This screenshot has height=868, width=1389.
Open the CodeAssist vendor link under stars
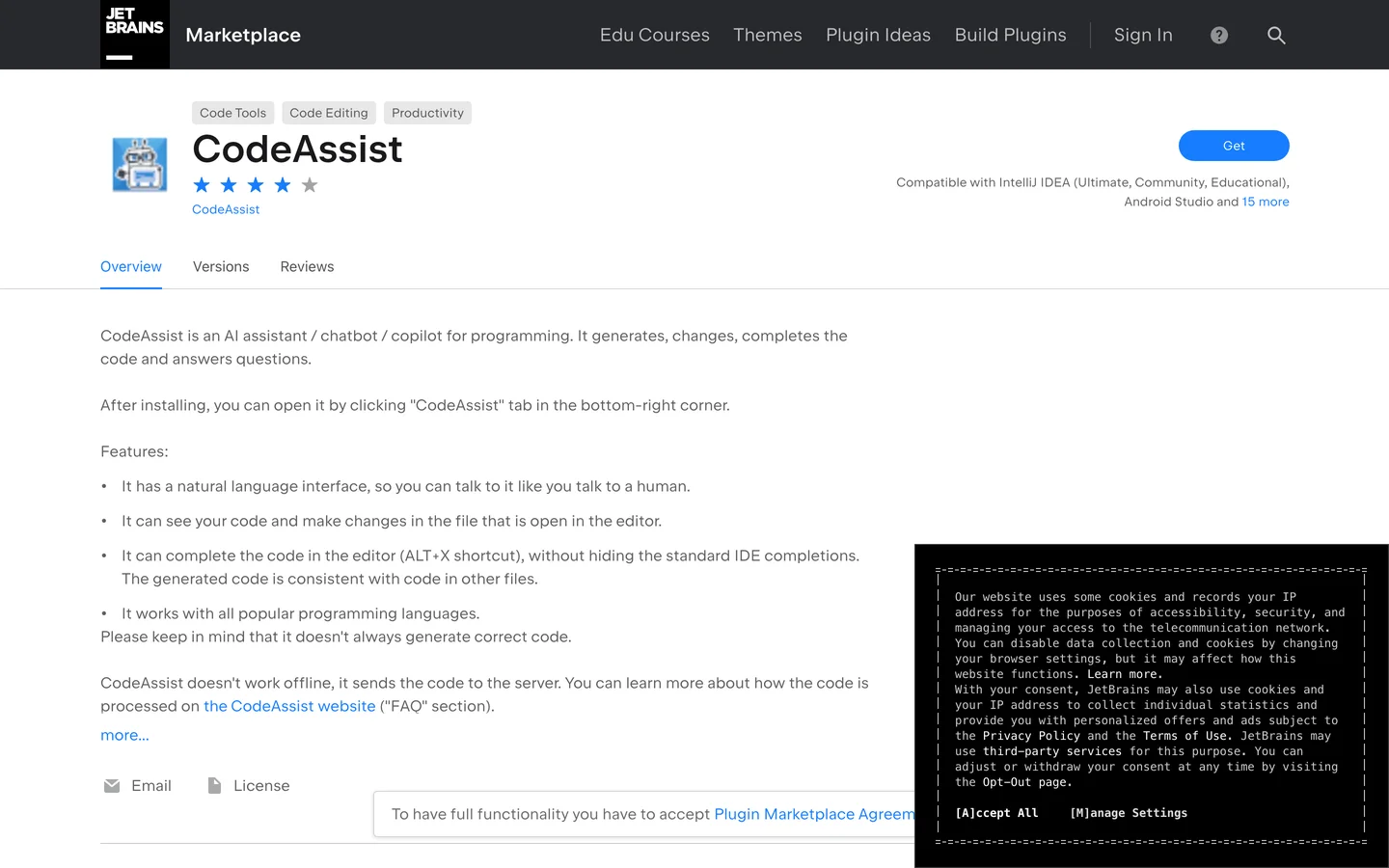tap(226, 209)
